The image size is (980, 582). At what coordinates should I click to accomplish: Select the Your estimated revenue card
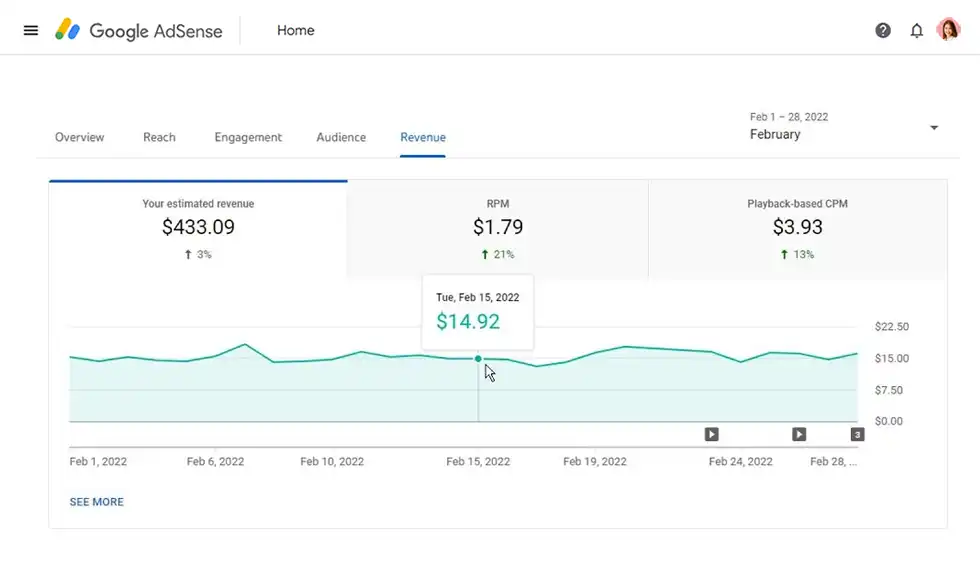198,229
